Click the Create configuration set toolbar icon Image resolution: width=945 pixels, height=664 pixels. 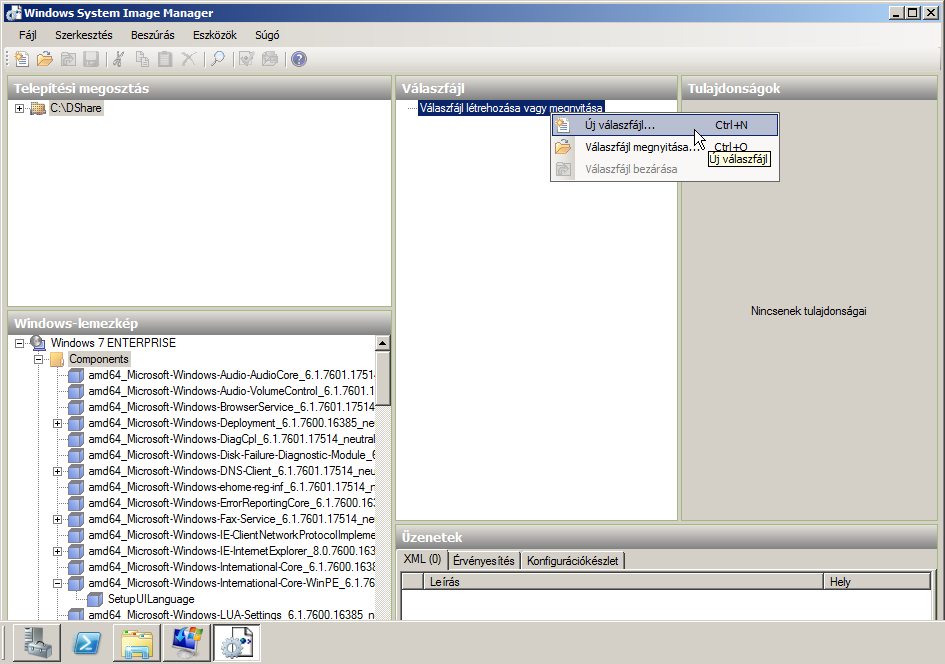pyautogui.click(x=270, y=59)
